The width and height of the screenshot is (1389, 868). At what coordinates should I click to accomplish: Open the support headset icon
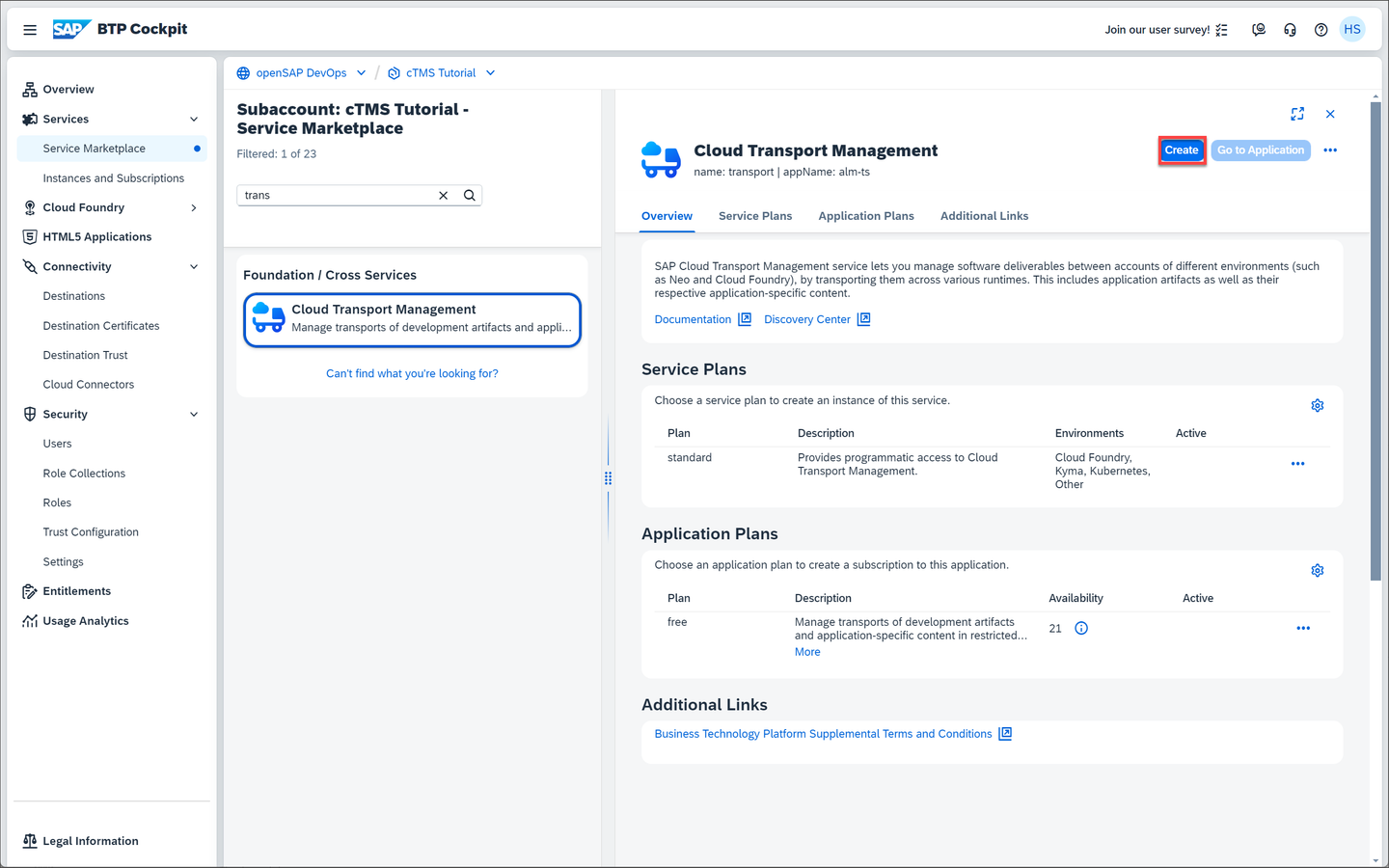coord(1290,30)
